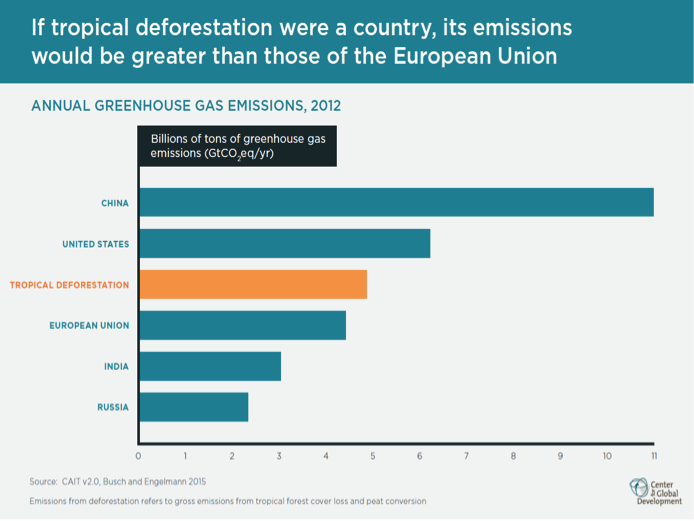Click the UNITED STATES axis label
This screenshot has width=694, height=521.
96,243
